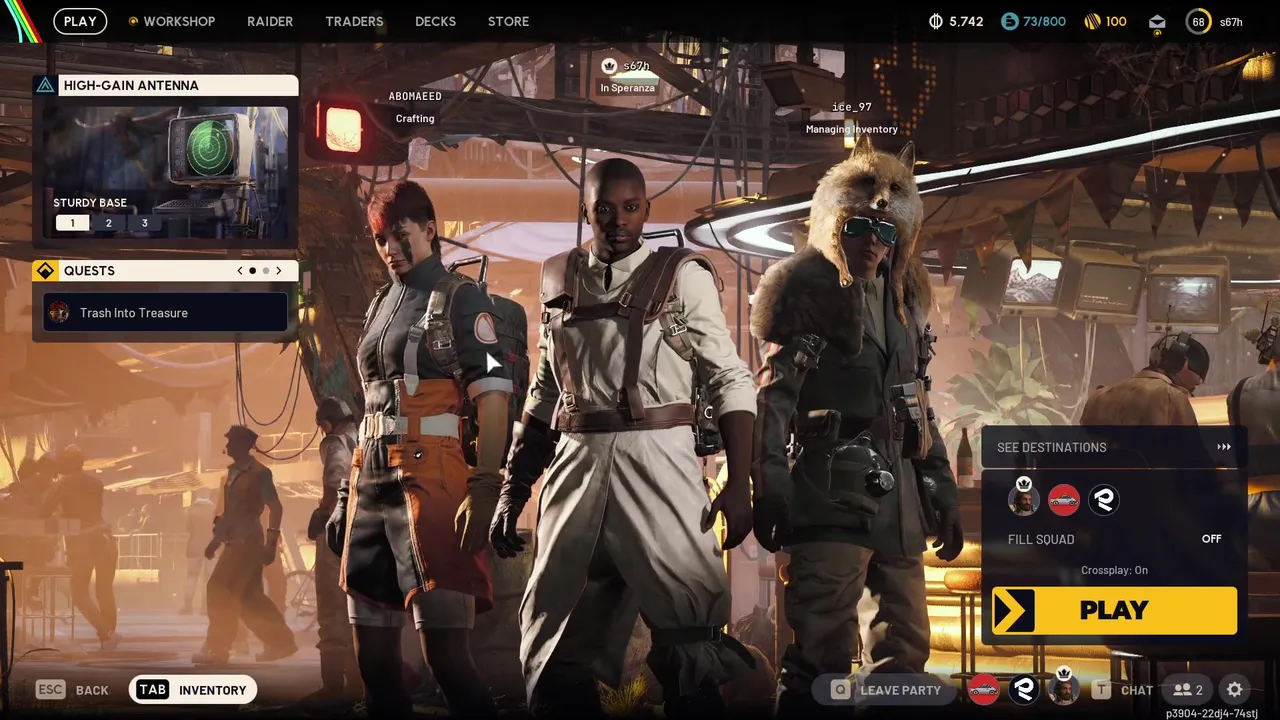Click the red car avatar in squad panel
This screenshot has width=1280, height=720.
1064,500
